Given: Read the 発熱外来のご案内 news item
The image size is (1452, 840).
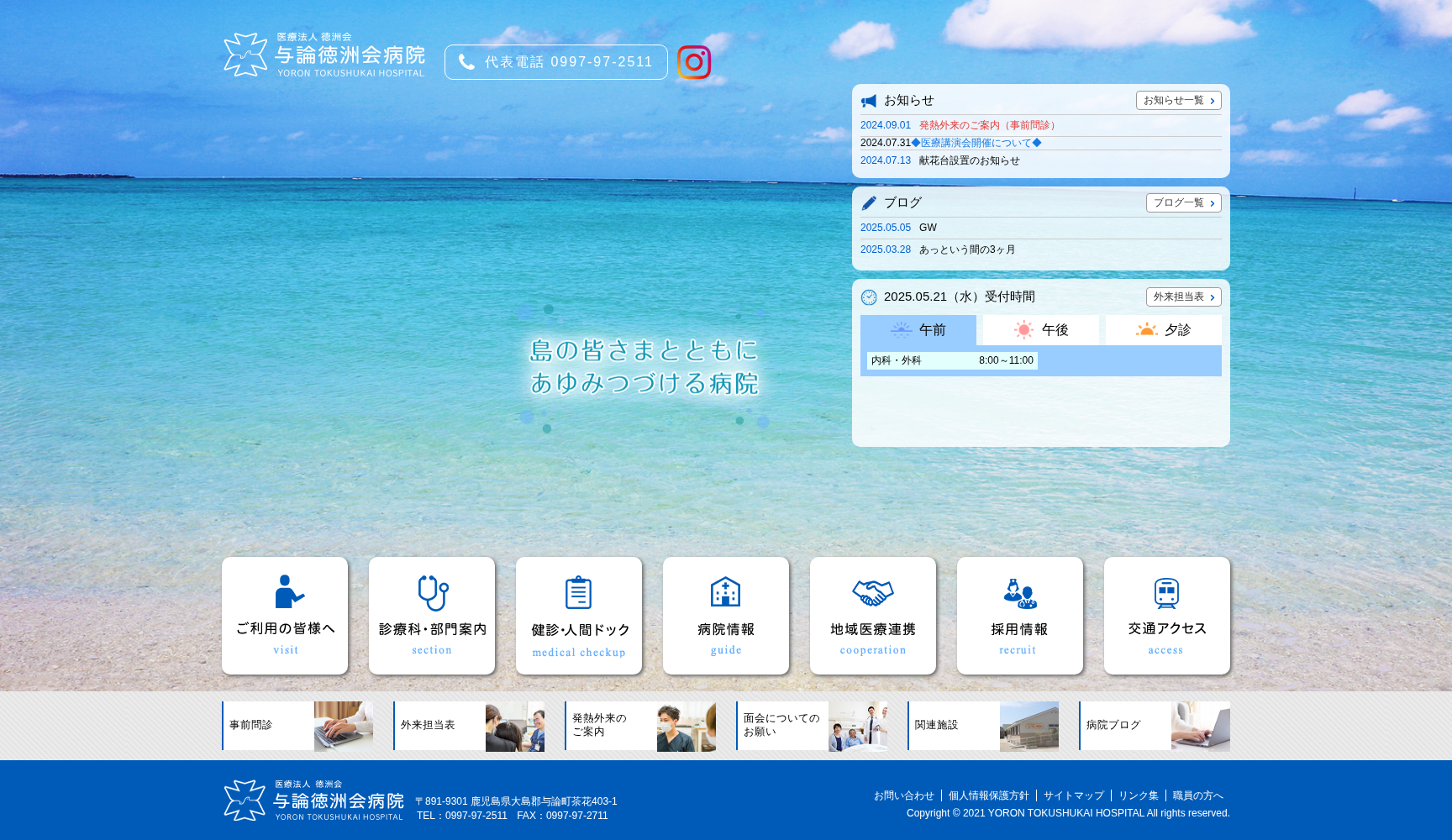Looking at the screenshot, I should pos(987,125).
